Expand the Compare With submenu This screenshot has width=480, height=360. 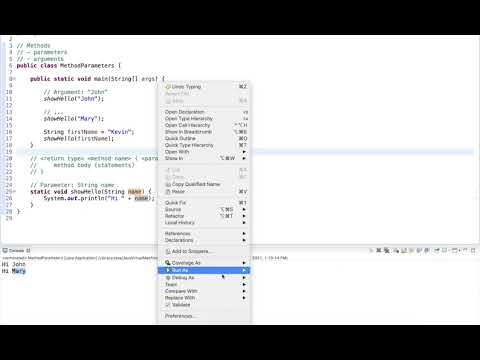click(x=204, y=291)
